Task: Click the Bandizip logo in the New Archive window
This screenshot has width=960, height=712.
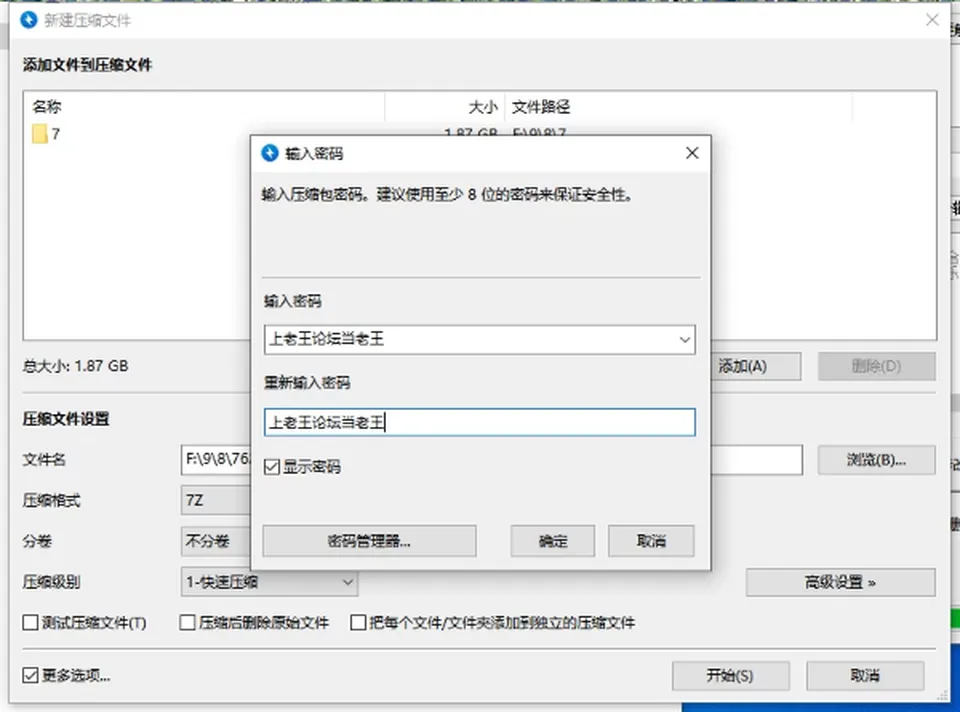Action: (29, 20)
